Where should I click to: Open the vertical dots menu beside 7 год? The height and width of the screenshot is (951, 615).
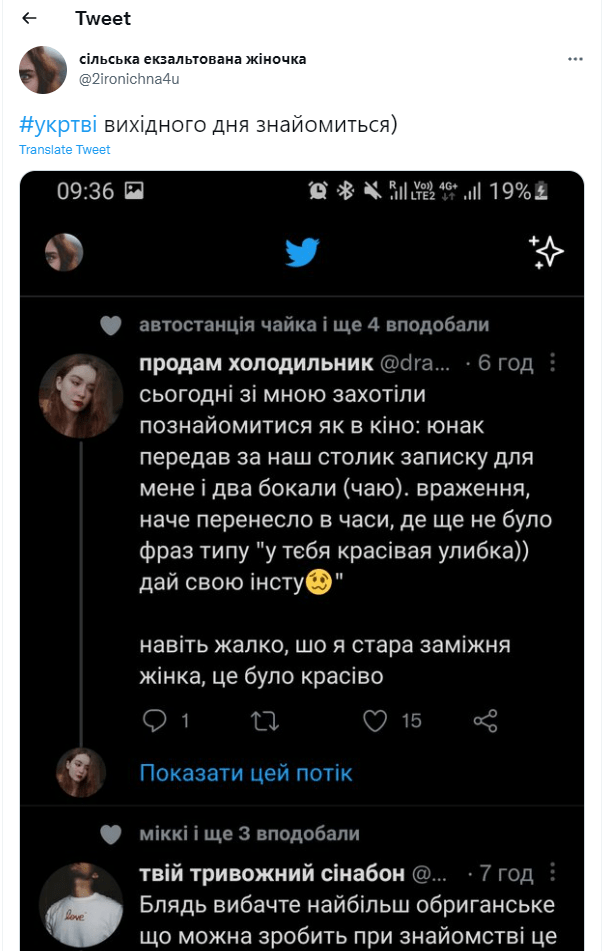554,873
